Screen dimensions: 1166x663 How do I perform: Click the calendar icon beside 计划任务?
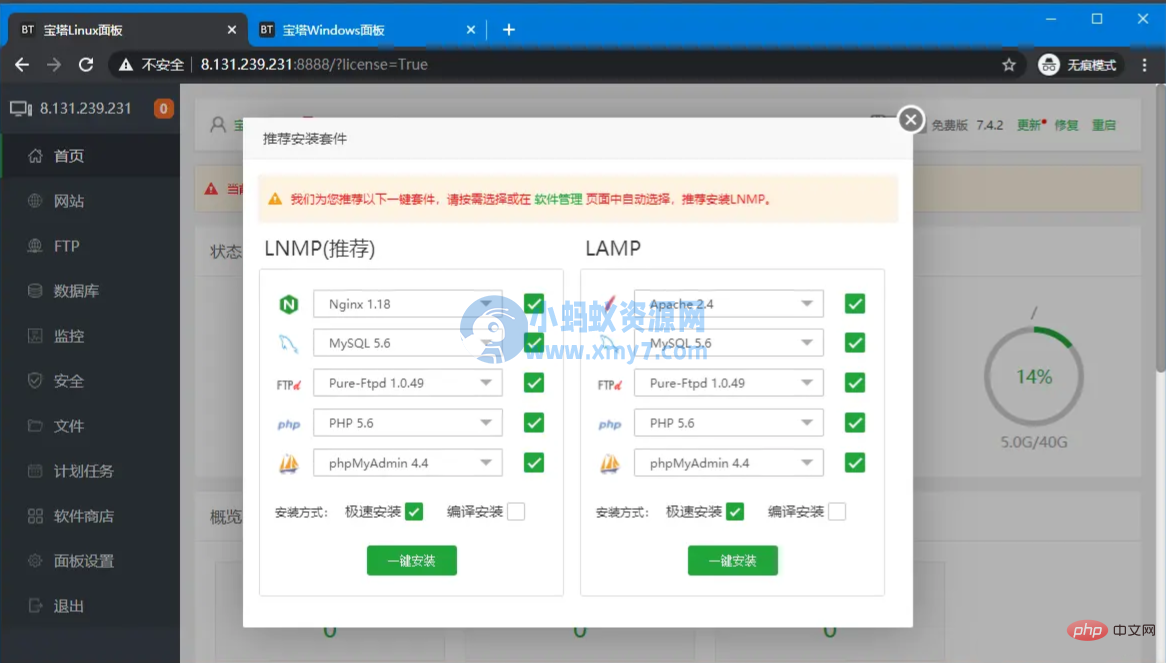coord(35,470)
